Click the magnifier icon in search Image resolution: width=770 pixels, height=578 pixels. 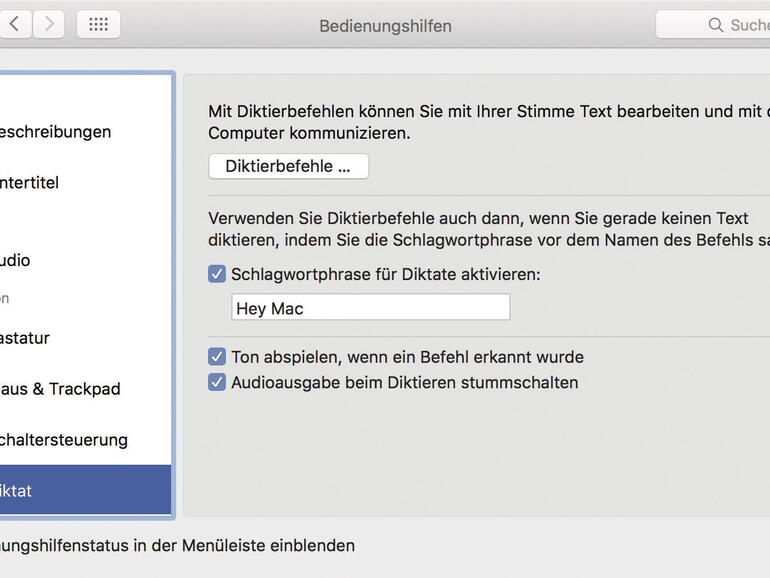pyautogui.click(x=716, y=25)
